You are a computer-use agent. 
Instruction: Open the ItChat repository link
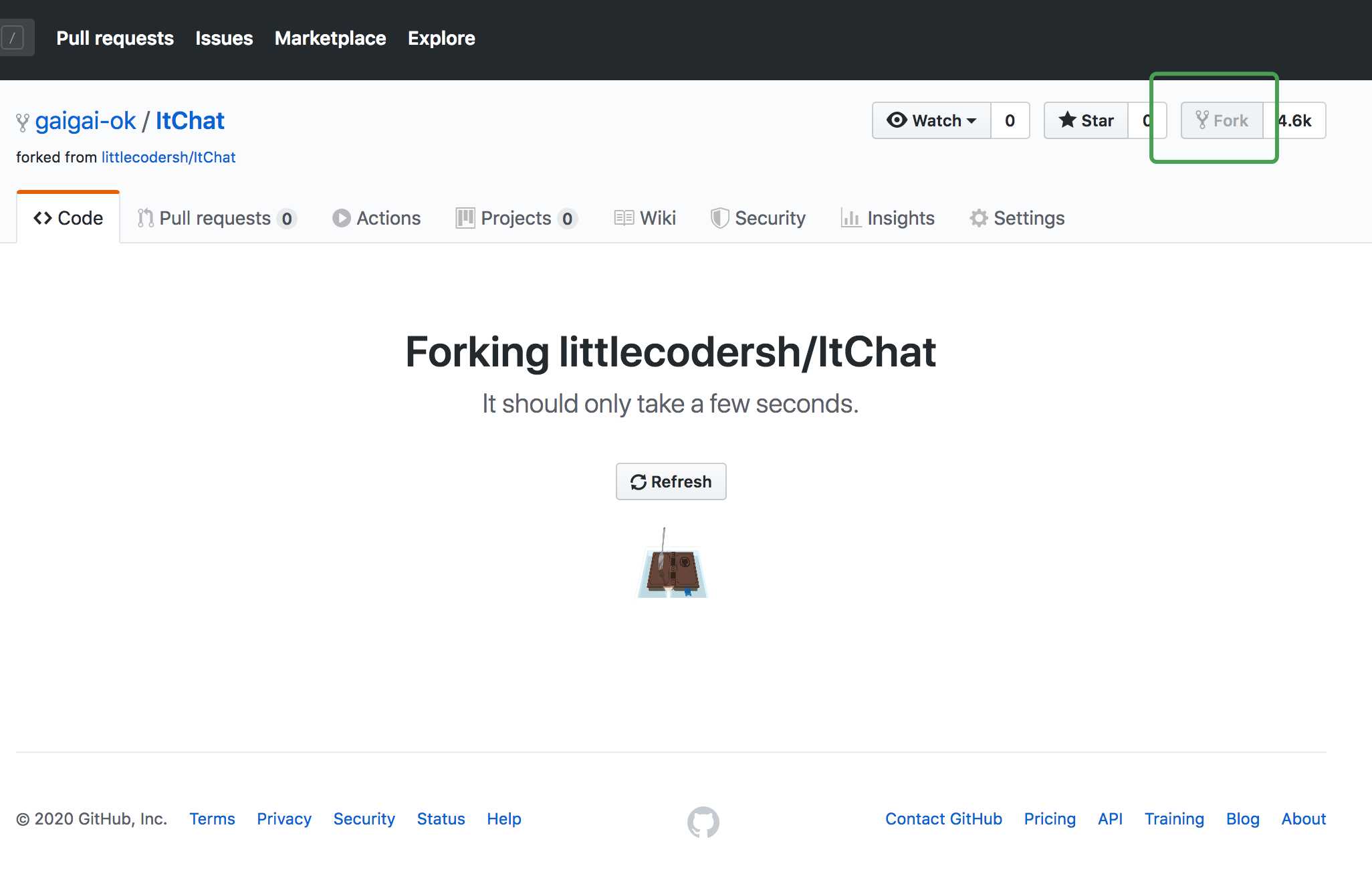[x=190, y=120]
